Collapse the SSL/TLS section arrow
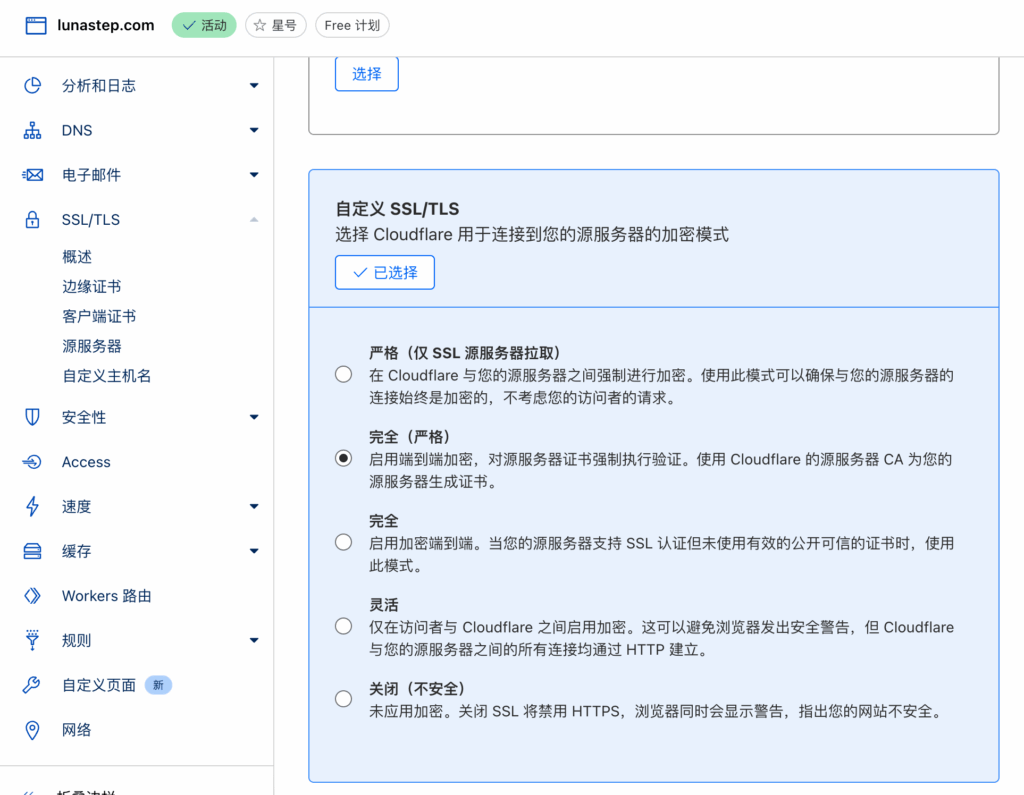This screenshot has width=1024, height=795. click(x=254, y=219)
